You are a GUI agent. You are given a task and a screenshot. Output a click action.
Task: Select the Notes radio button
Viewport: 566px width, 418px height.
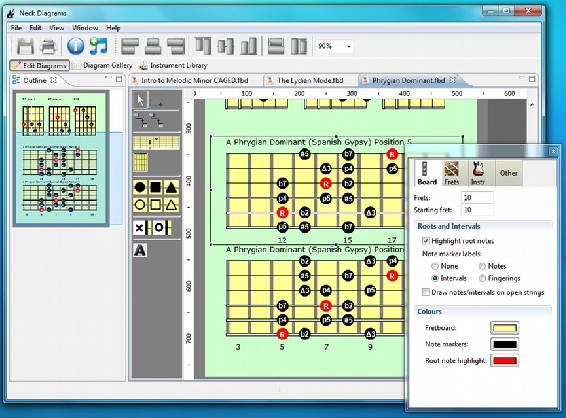tap(482, 266)
